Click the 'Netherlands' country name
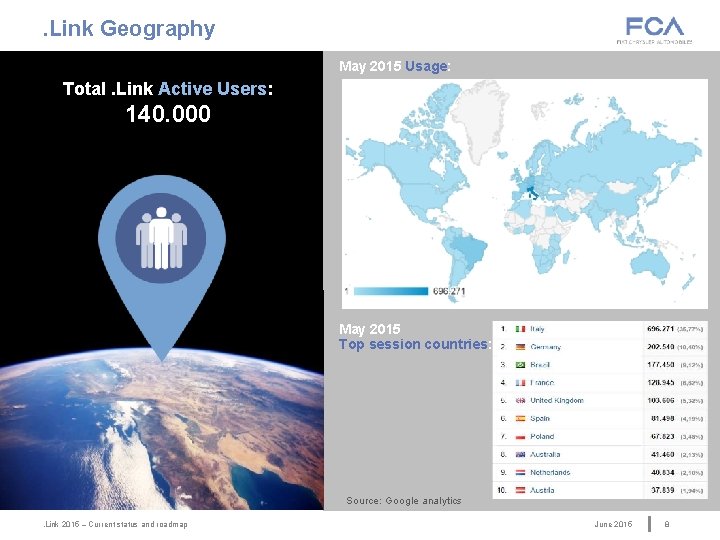720x540 pixels. (550, 472)
